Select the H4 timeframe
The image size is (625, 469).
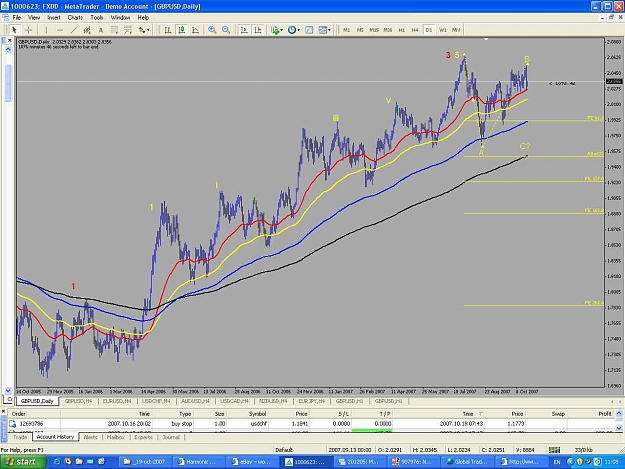coord(415,30)
